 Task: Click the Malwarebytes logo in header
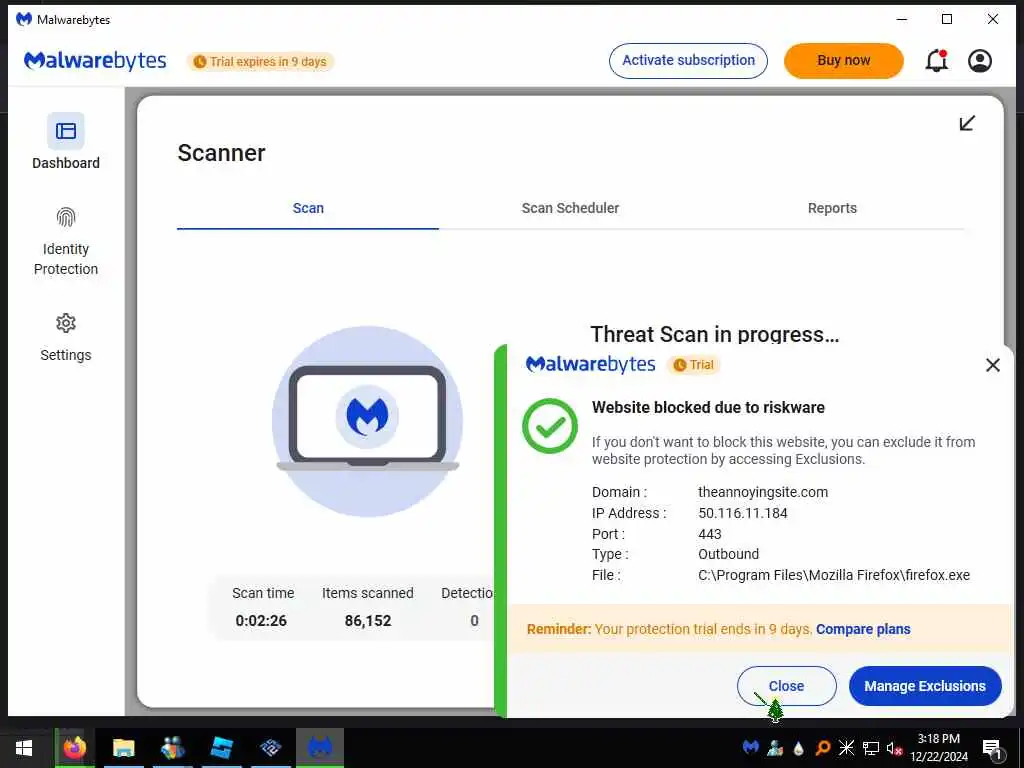tap(95, 61)
